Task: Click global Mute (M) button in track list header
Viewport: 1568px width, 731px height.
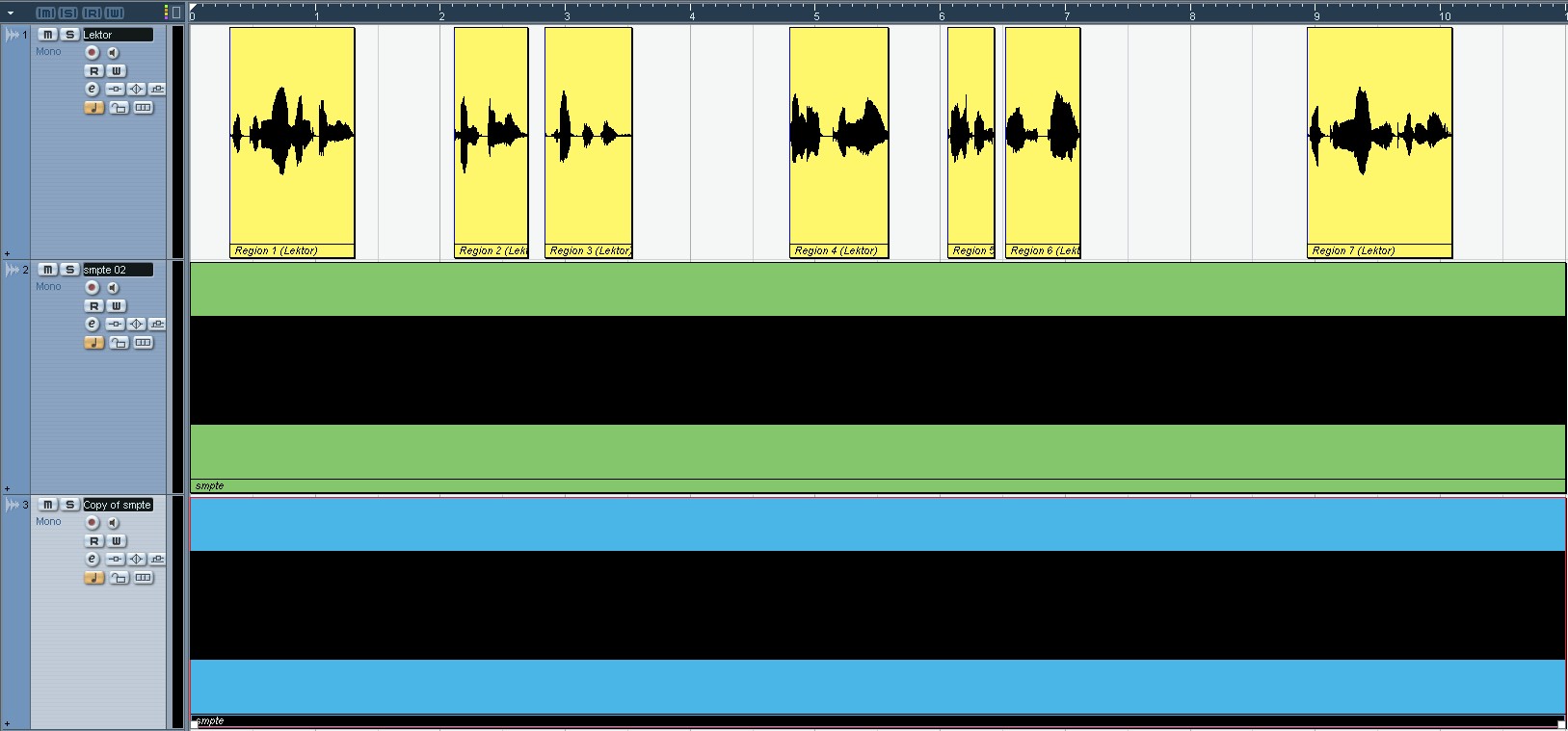Action: tap(45, 13)
